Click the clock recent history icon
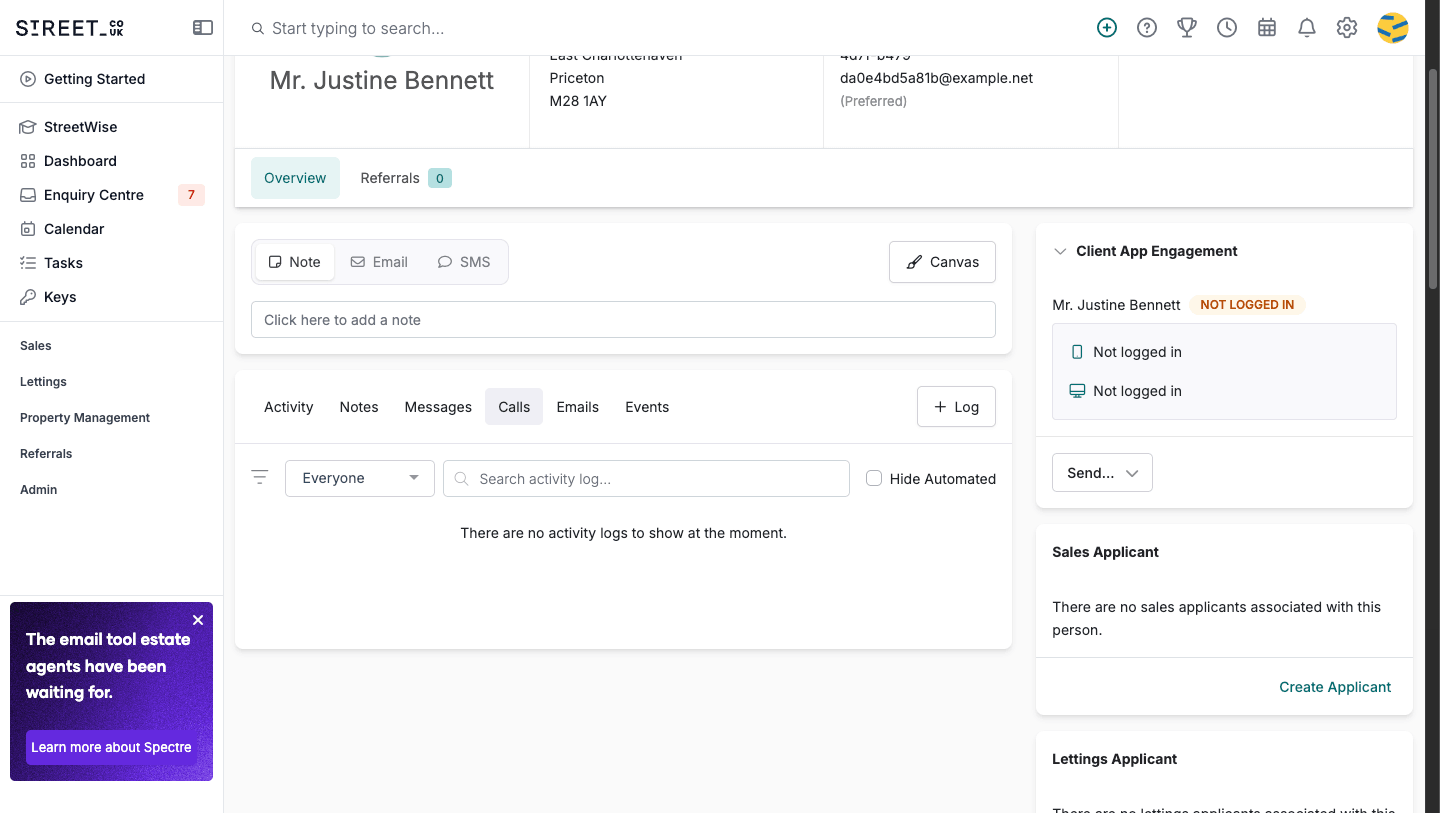The image size is (1440, 813). 1227,28
